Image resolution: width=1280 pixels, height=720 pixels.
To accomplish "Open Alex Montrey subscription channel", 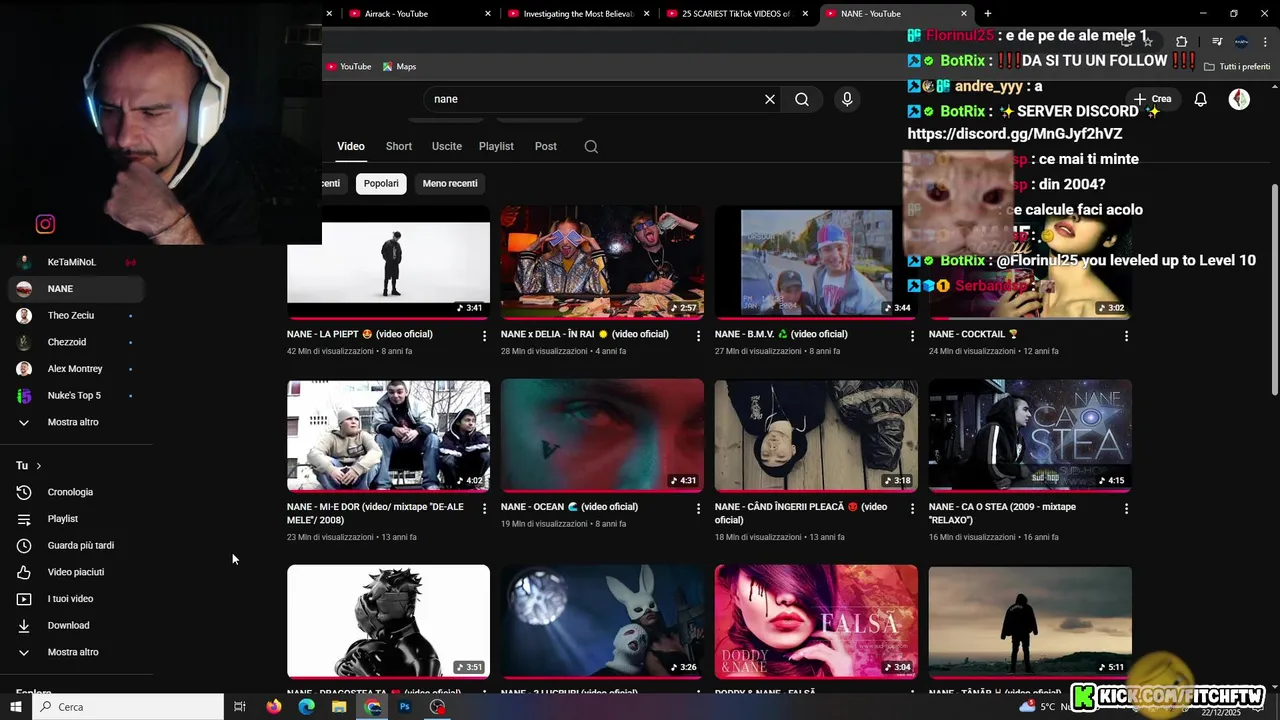I will point(75,369).
